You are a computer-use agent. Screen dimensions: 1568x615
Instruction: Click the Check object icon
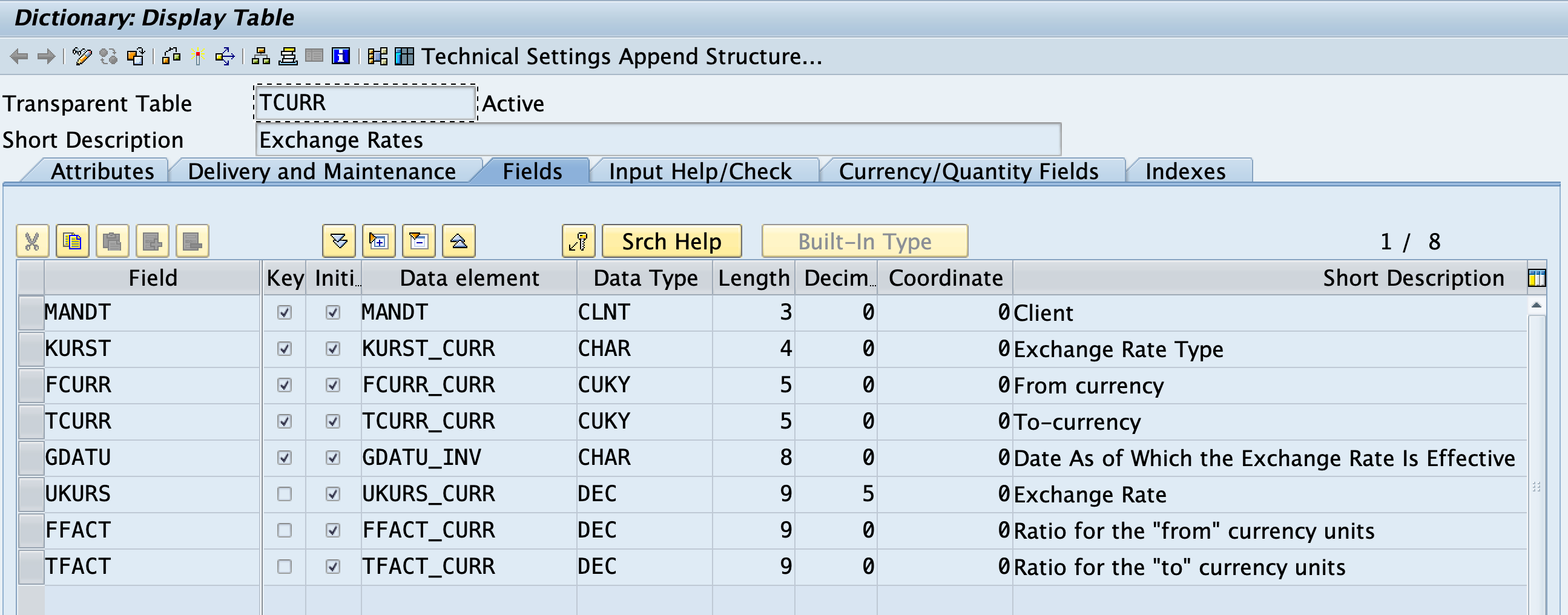click(172, 56)
